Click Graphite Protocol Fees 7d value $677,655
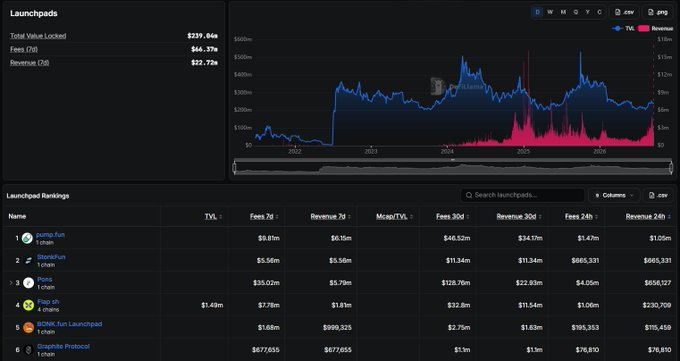The width and height of the screenshot is (680, 361). tap(266, 350)
